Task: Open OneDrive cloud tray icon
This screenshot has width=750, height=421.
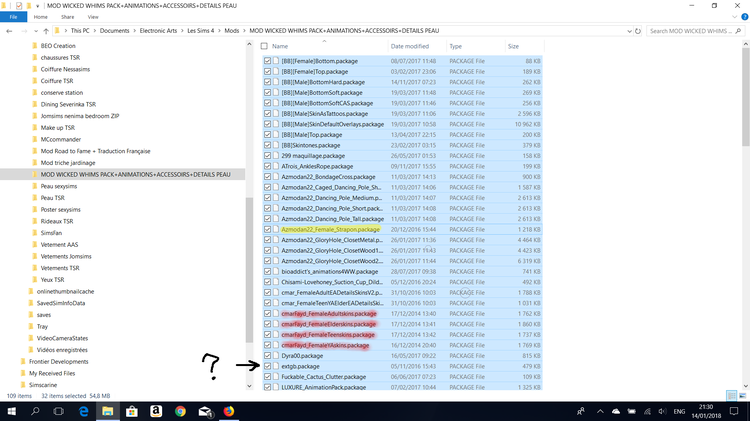Action: (x=616, y=411)
